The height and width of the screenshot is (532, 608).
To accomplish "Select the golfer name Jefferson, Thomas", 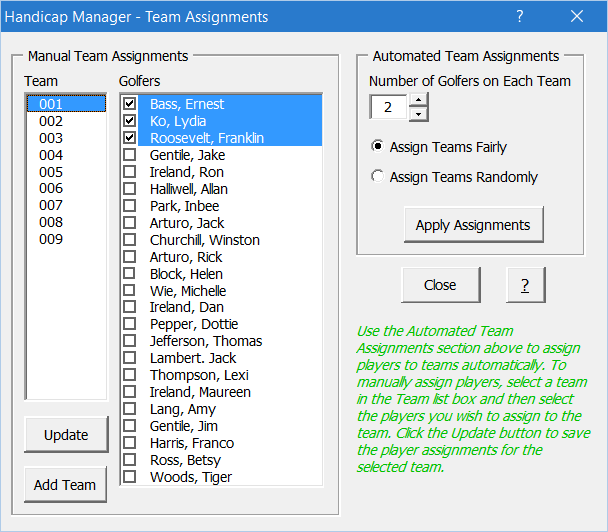I will (x=206, y=341).
